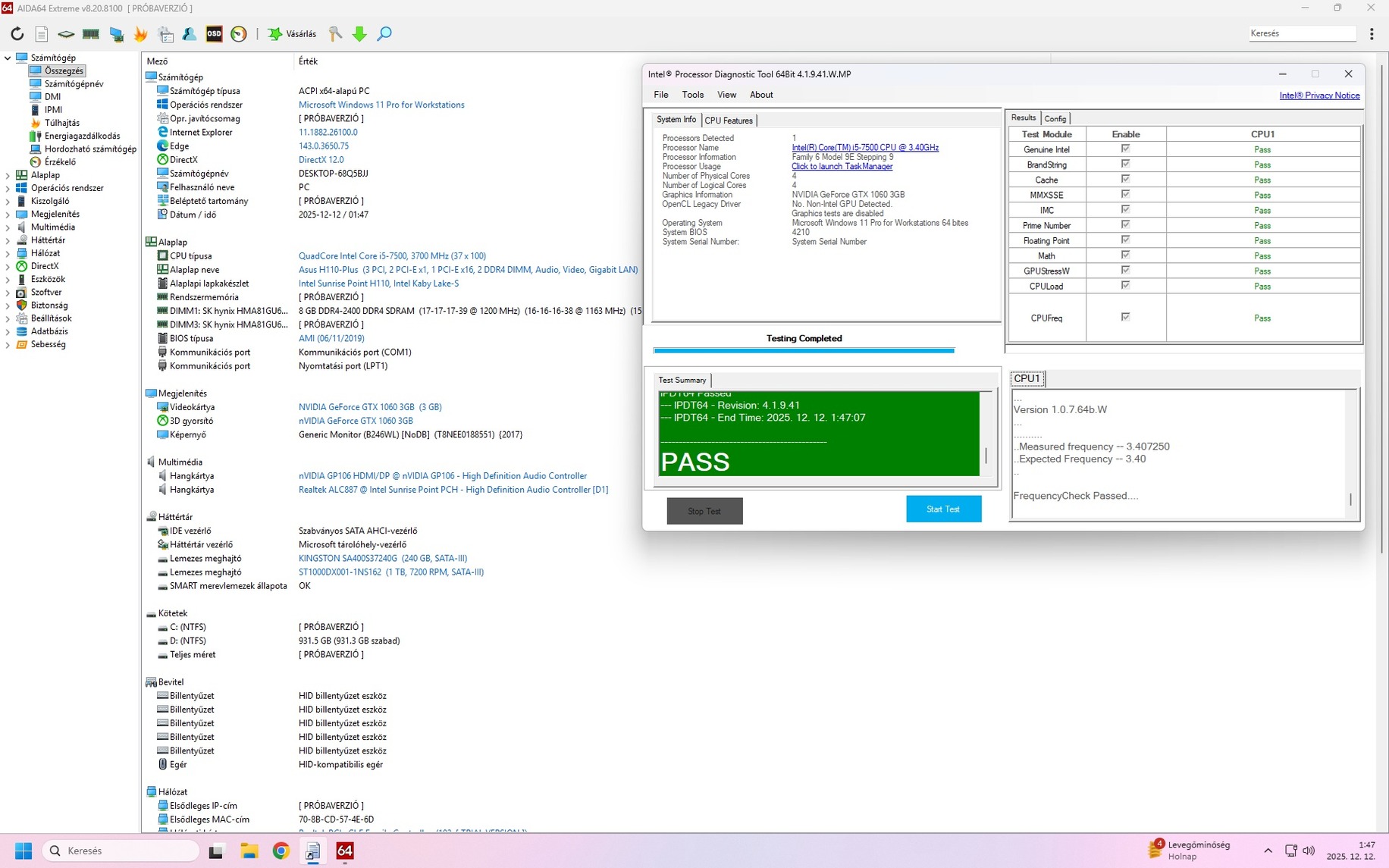Click the network icon in system tray

click(x=1290, y=851)
